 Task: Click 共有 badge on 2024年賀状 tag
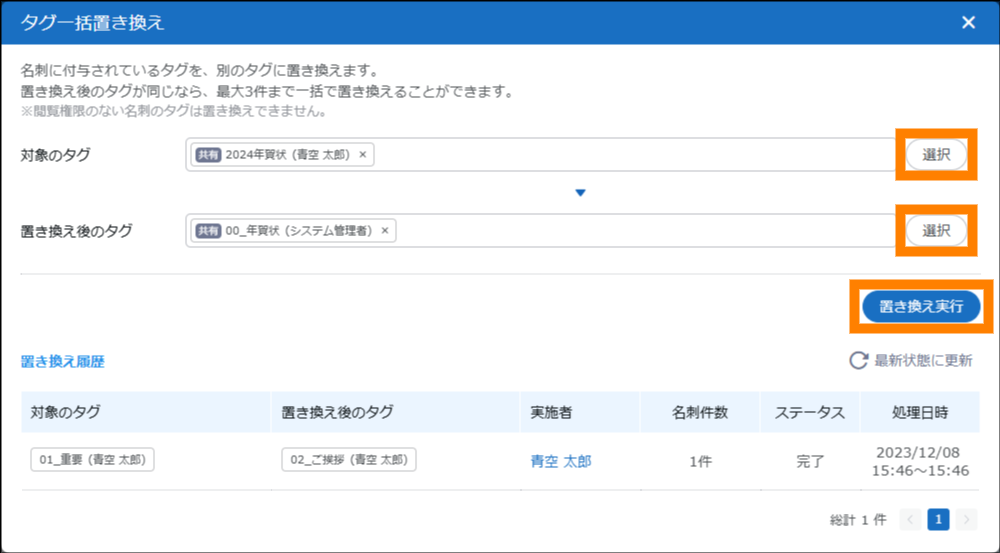(x=208, y=155)
